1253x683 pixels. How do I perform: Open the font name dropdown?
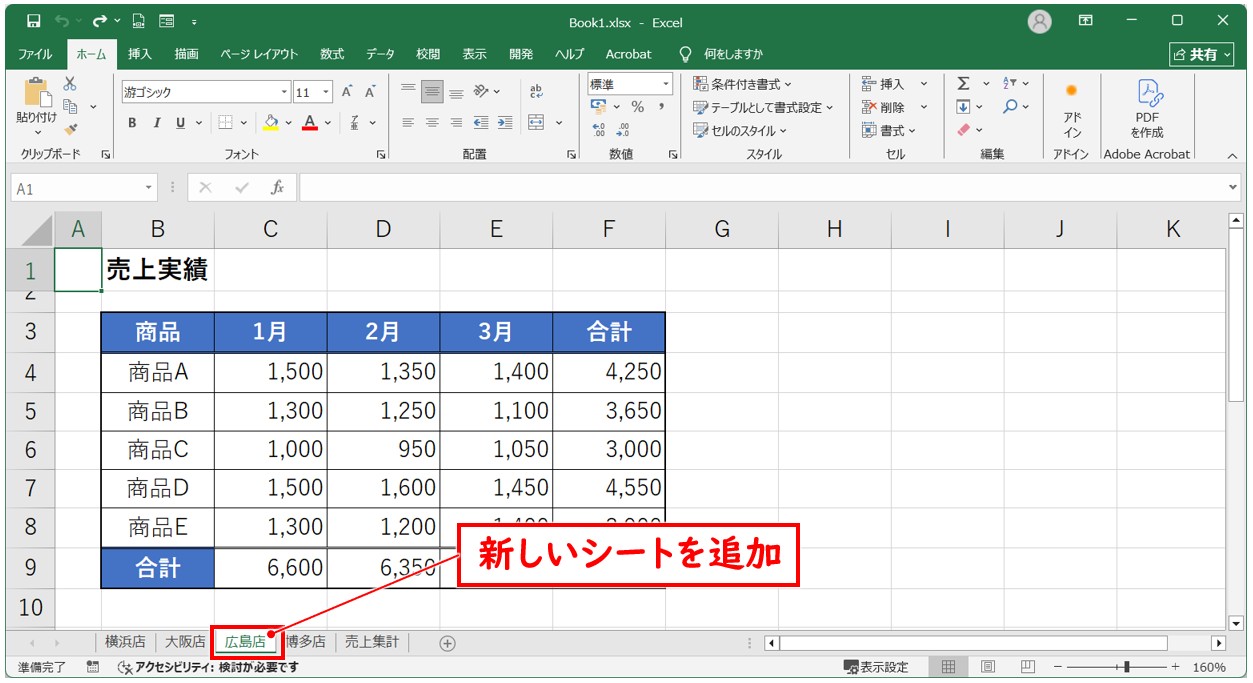coord(284,93)
